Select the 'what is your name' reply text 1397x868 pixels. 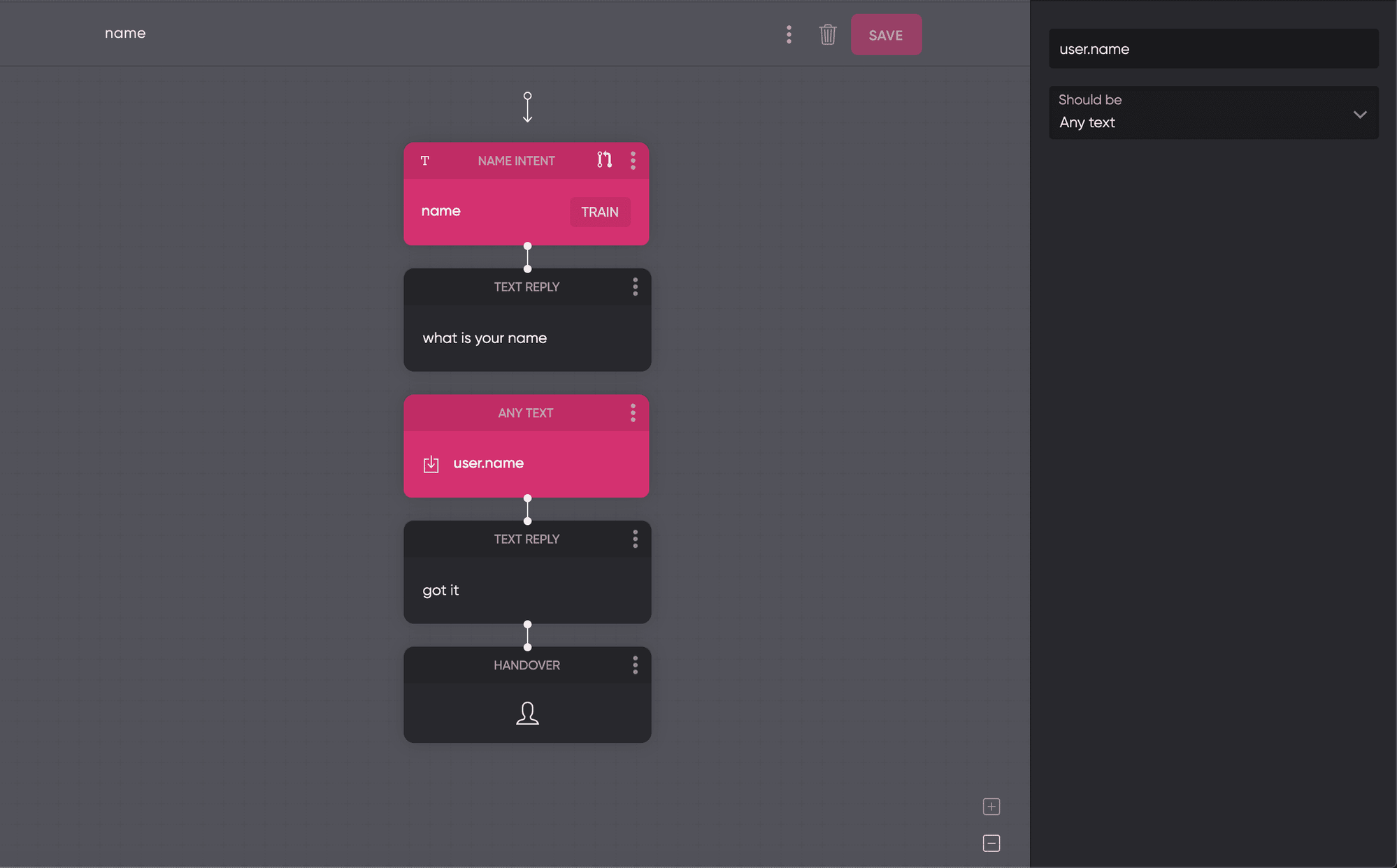pos(485,338)
